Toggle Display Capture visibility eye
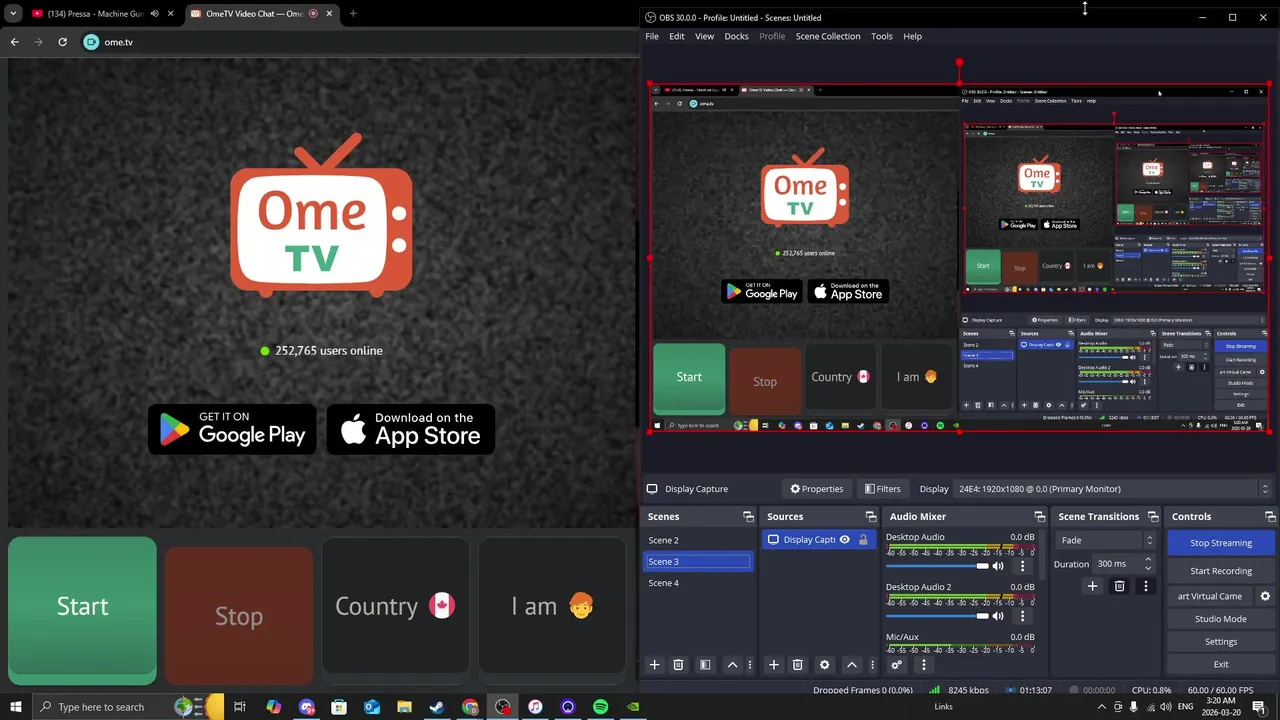Viewport: 1280px width, 720px height. click(x=844, y=540)
